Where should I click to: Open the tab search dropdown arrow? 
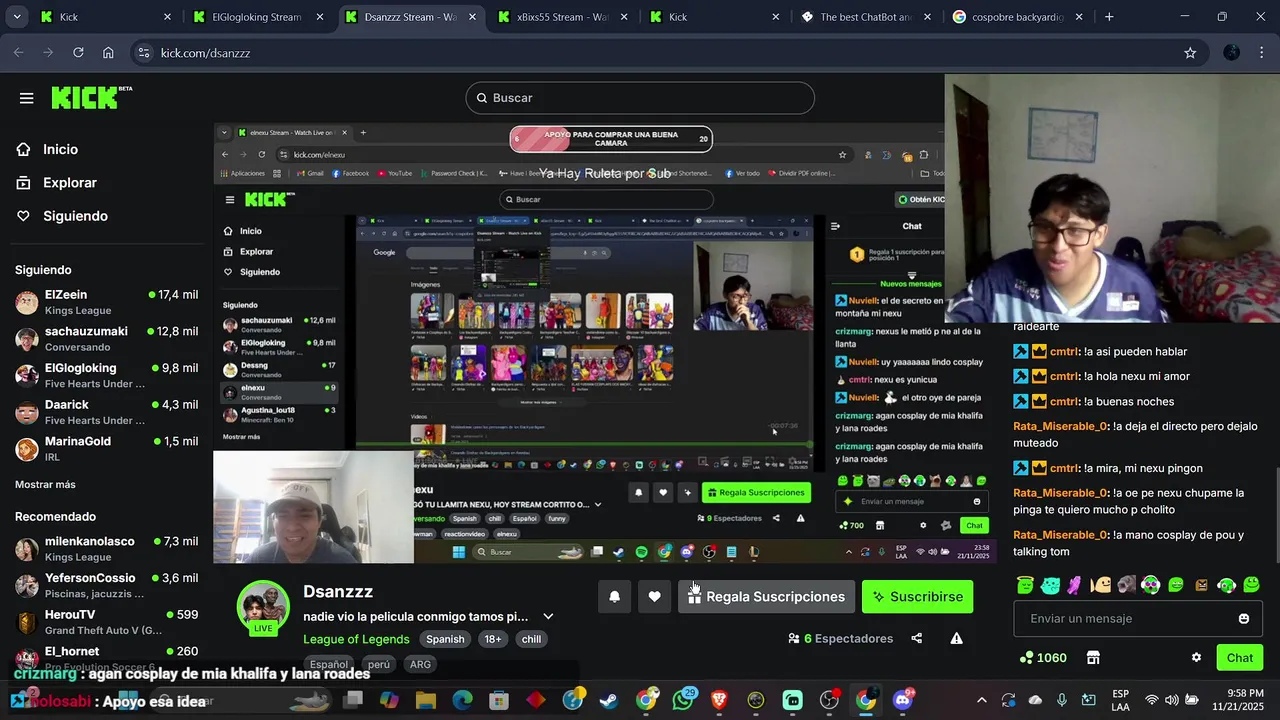16,17
